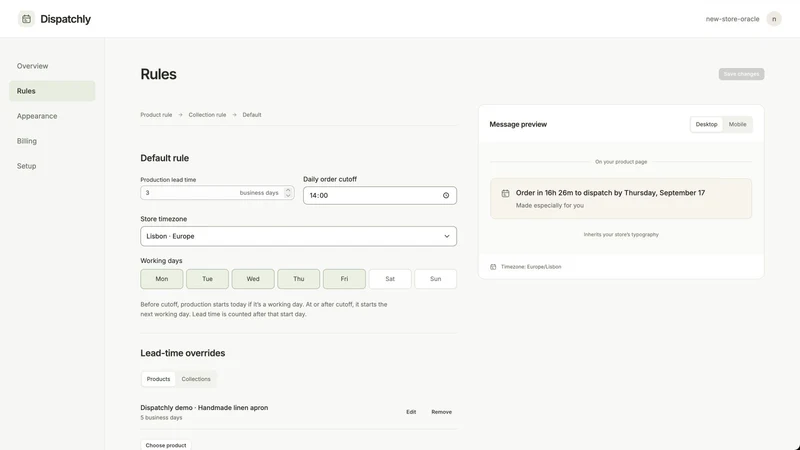The height and width of the screenshot is (450, 800).
Task: Switch preview to the Desktop tab
Action: click(x=706, y=124)
